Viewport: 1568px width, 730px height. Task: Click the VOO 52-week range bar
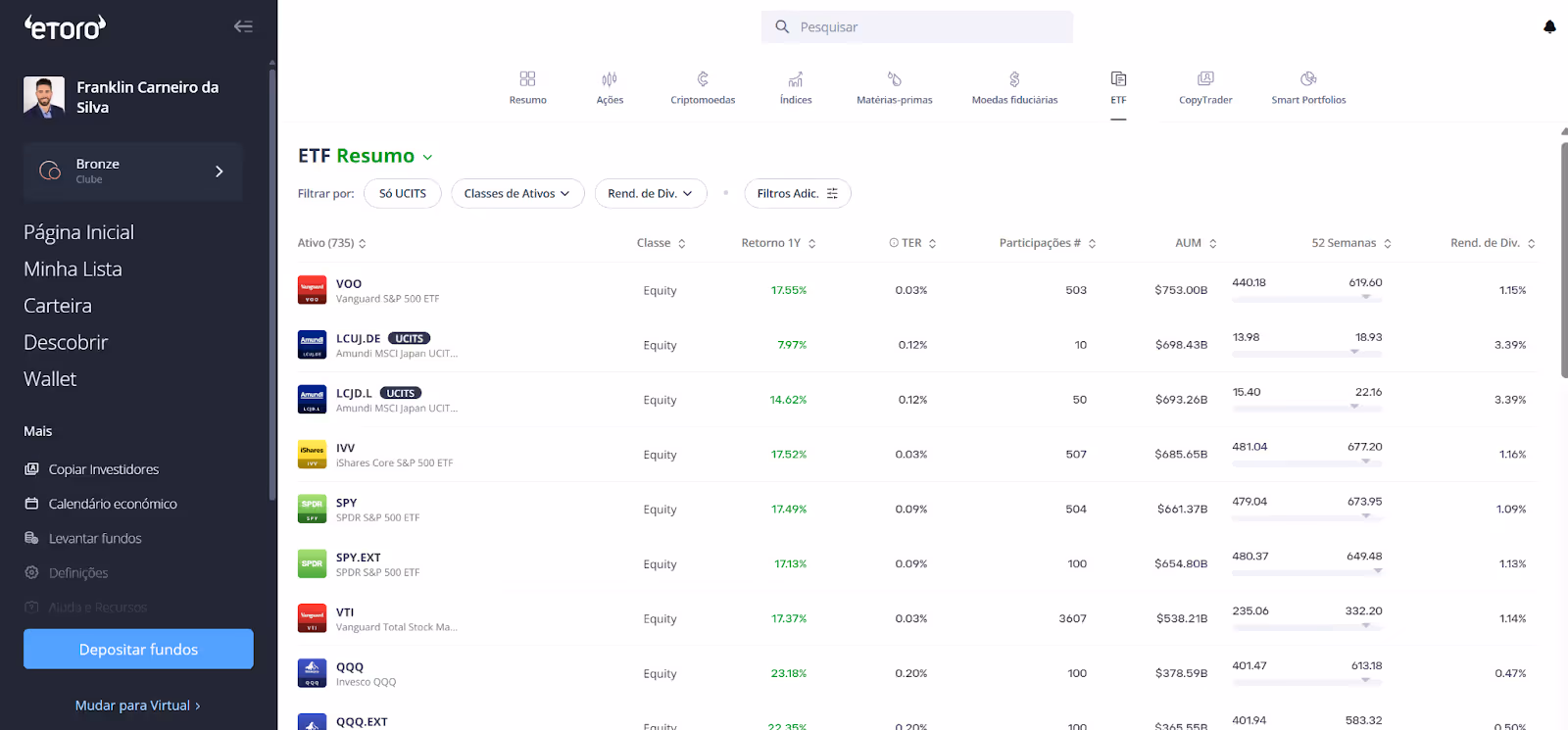(1306, 297)
